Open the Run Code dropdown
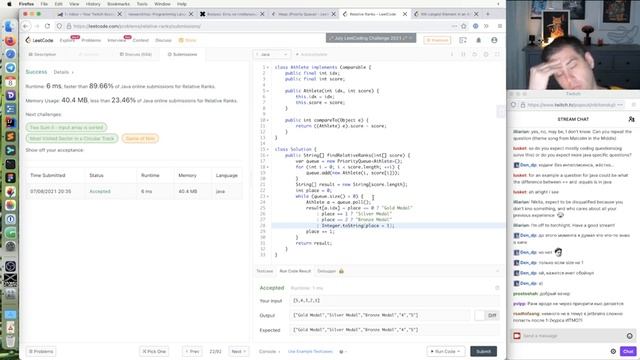The image size is (640, 360). tap(445, 351)
